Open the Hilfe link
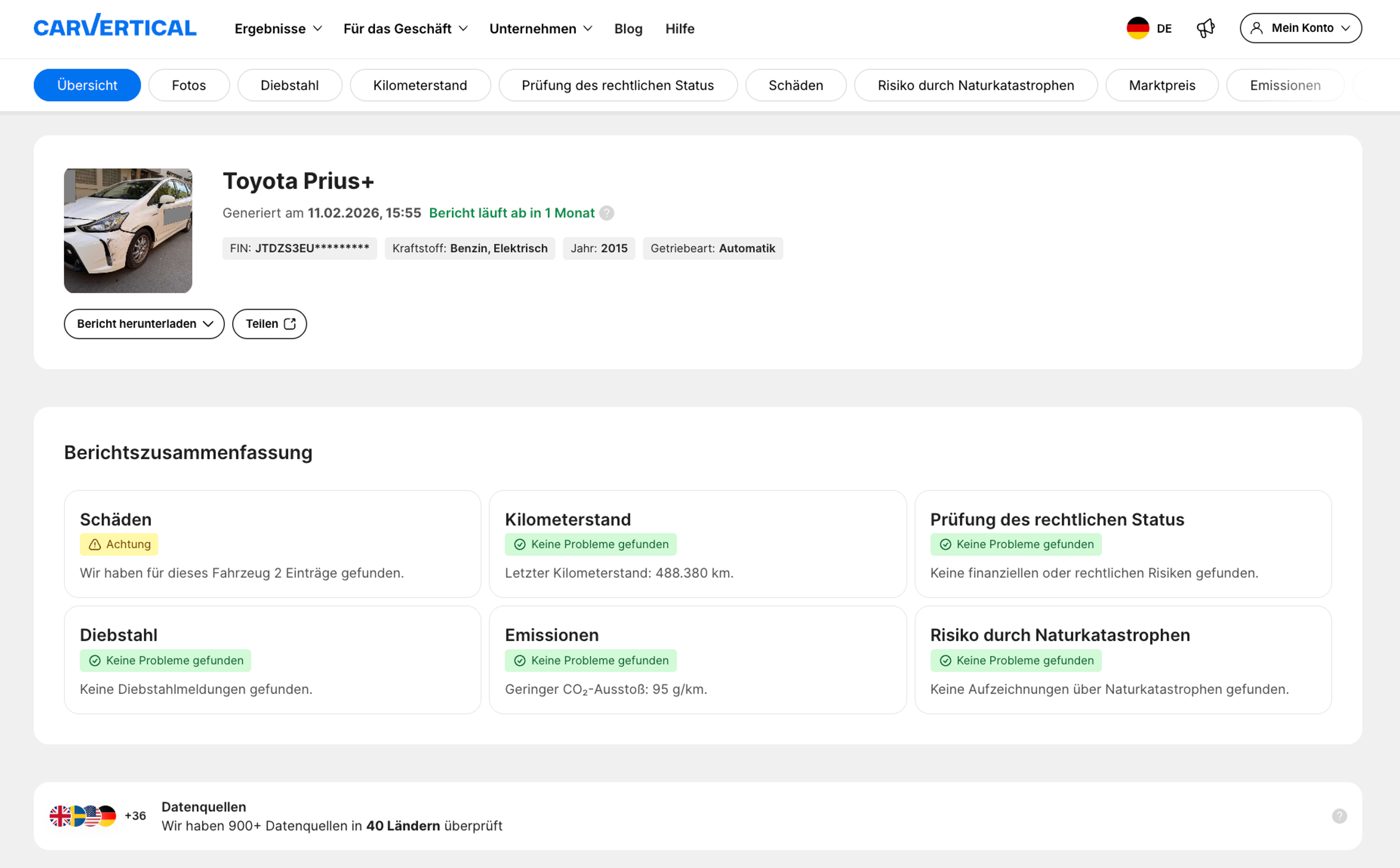The width and height of the screenshot is (1400, 868). pos(680,29)
